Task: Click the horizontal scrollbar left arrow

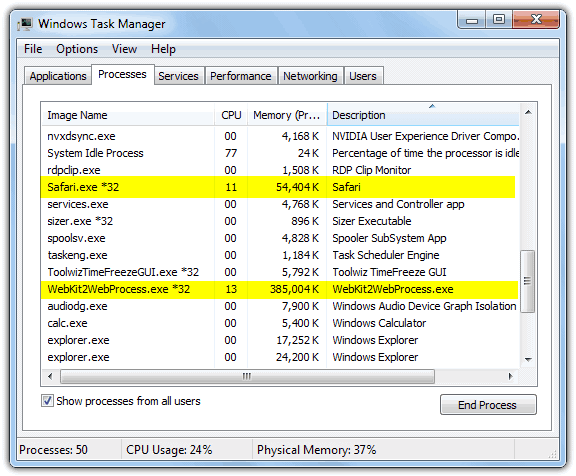Action: click(x=50, y=376)
